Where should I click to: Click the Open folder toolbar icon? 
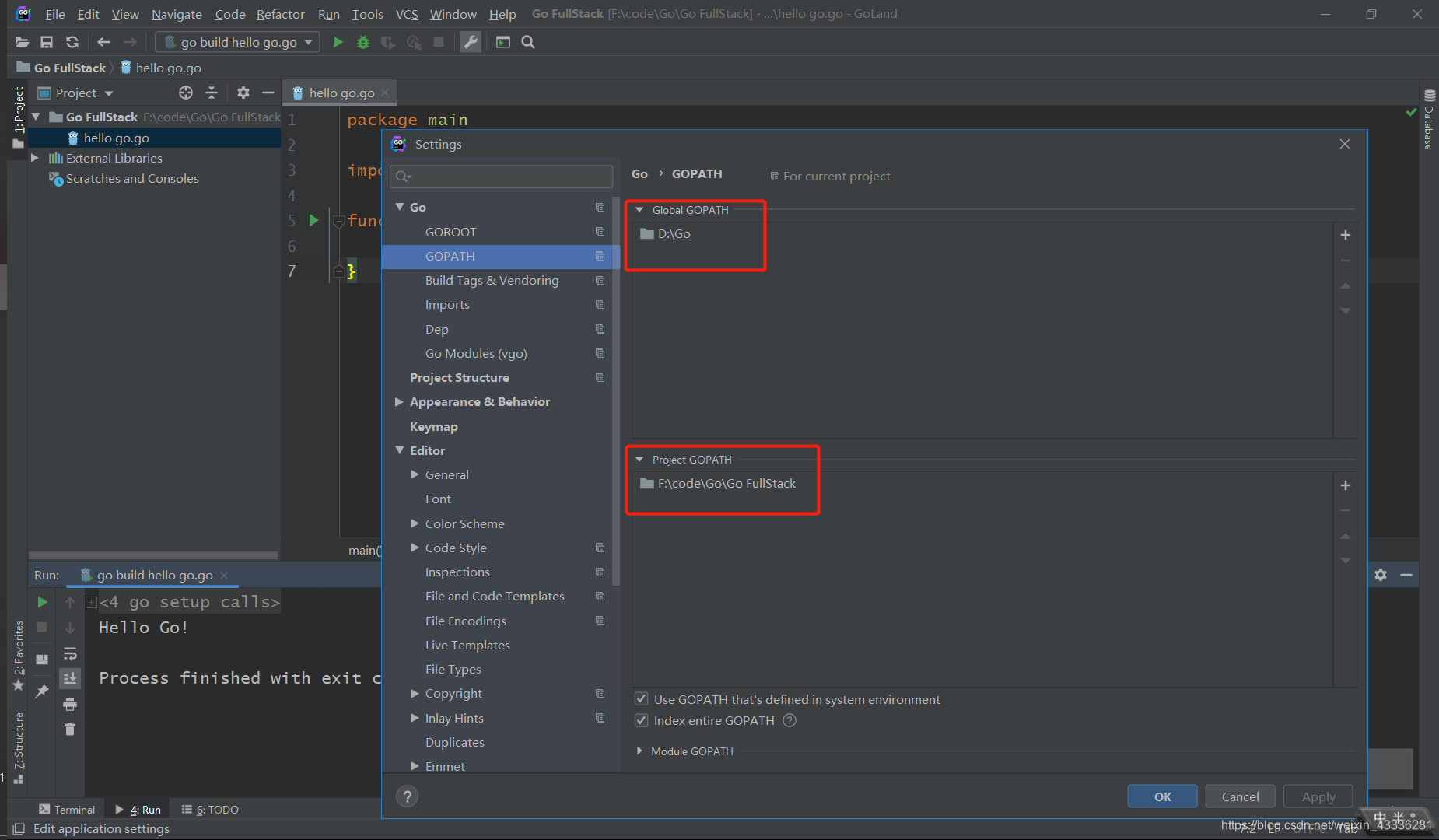click(22, 42)
